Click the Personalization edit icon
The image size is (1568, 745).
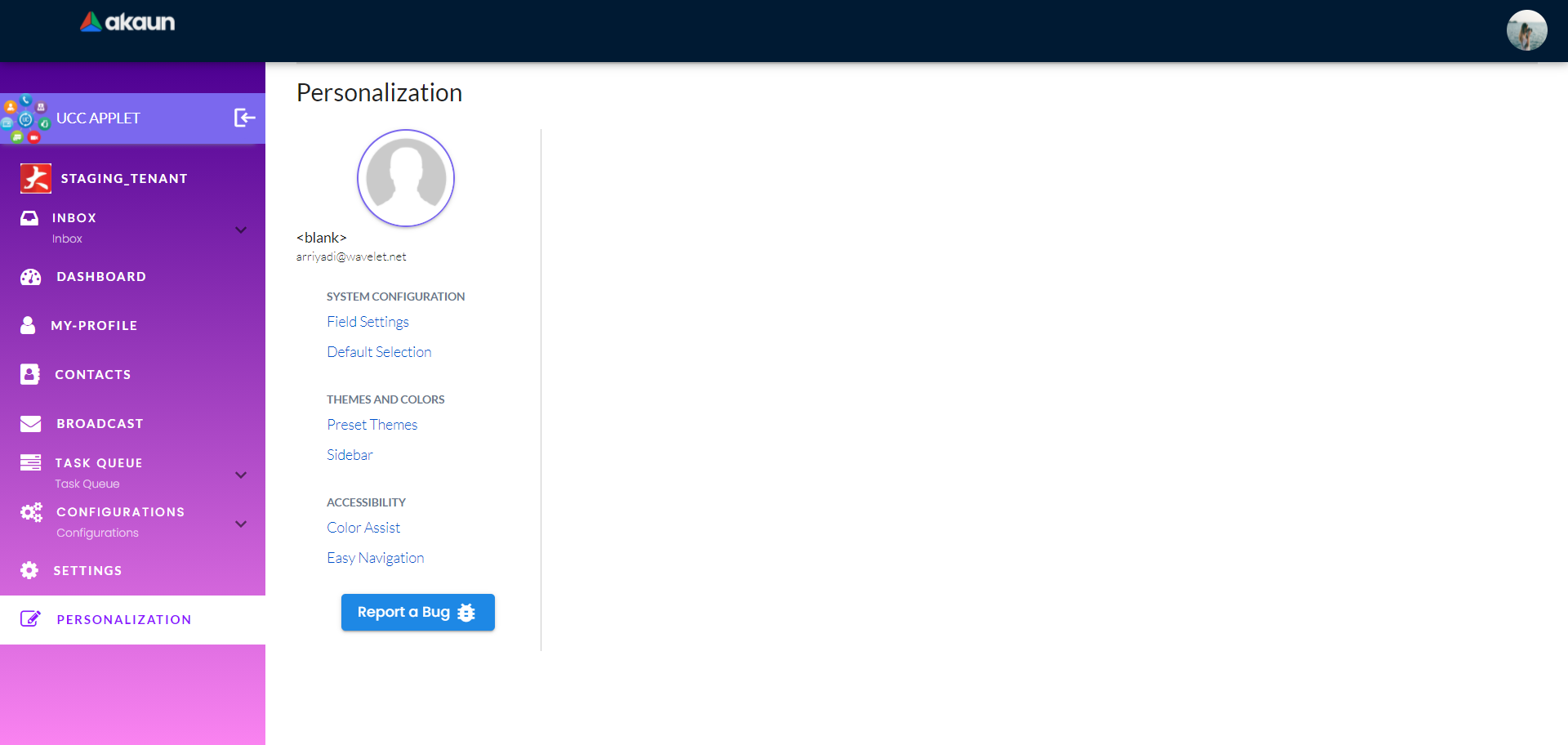pyautogui.click(x=31, y=618)
